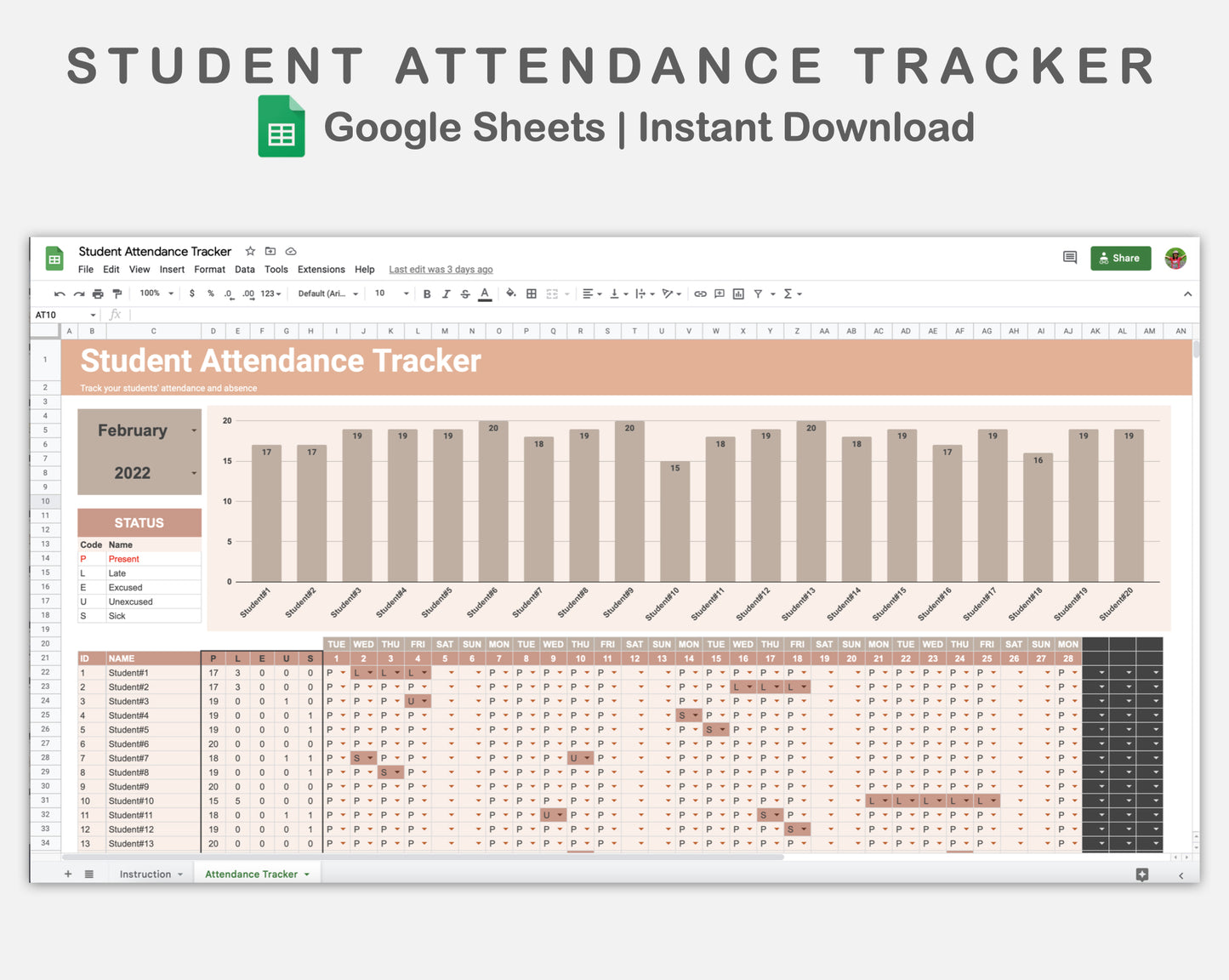Collapse the toolbar with the chevron

click(x=1187, y=293)
